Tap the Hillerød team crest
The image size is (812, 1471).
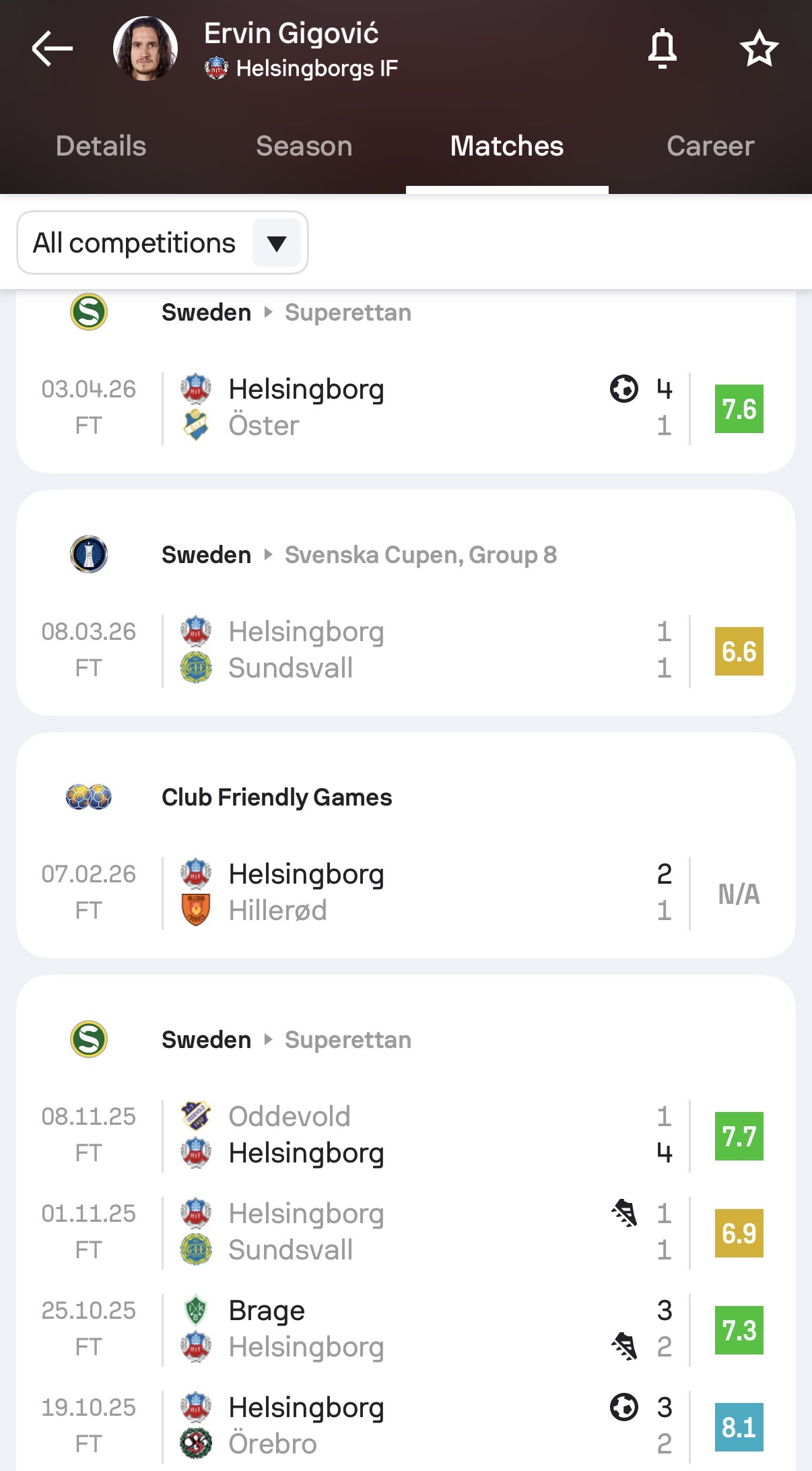point(196,911)
